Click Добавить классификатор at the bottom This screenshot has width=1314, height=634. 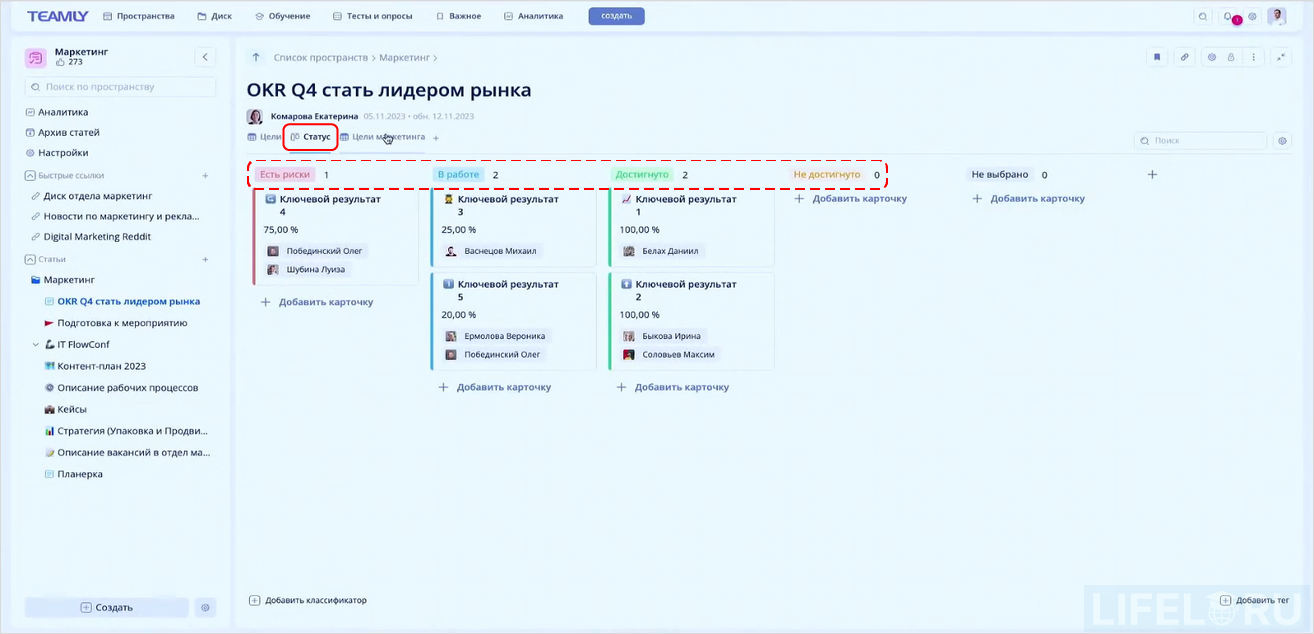click(309, 600)
